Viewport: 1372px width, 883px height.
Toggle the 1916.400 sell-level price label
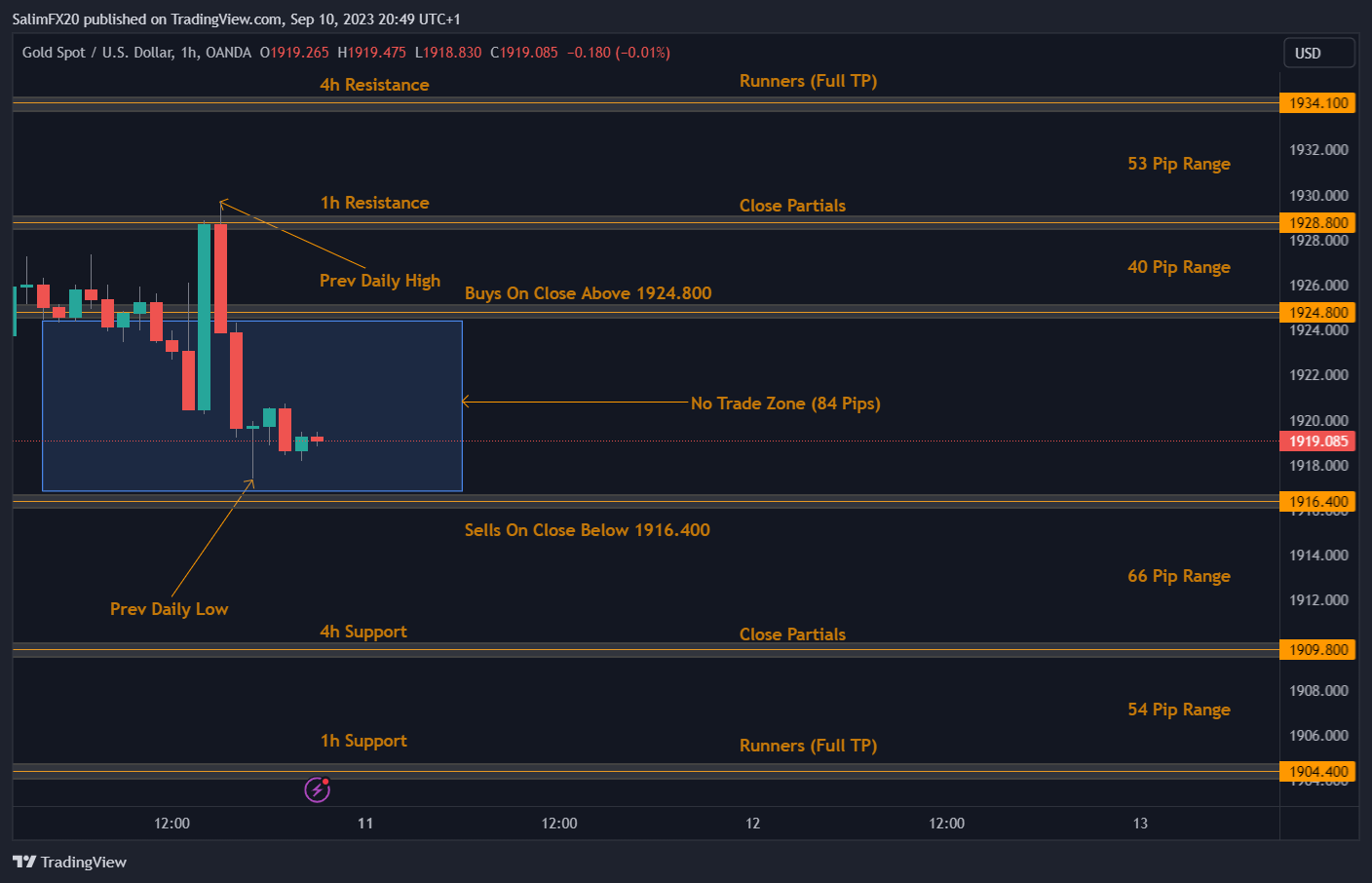coord(1317,501)
